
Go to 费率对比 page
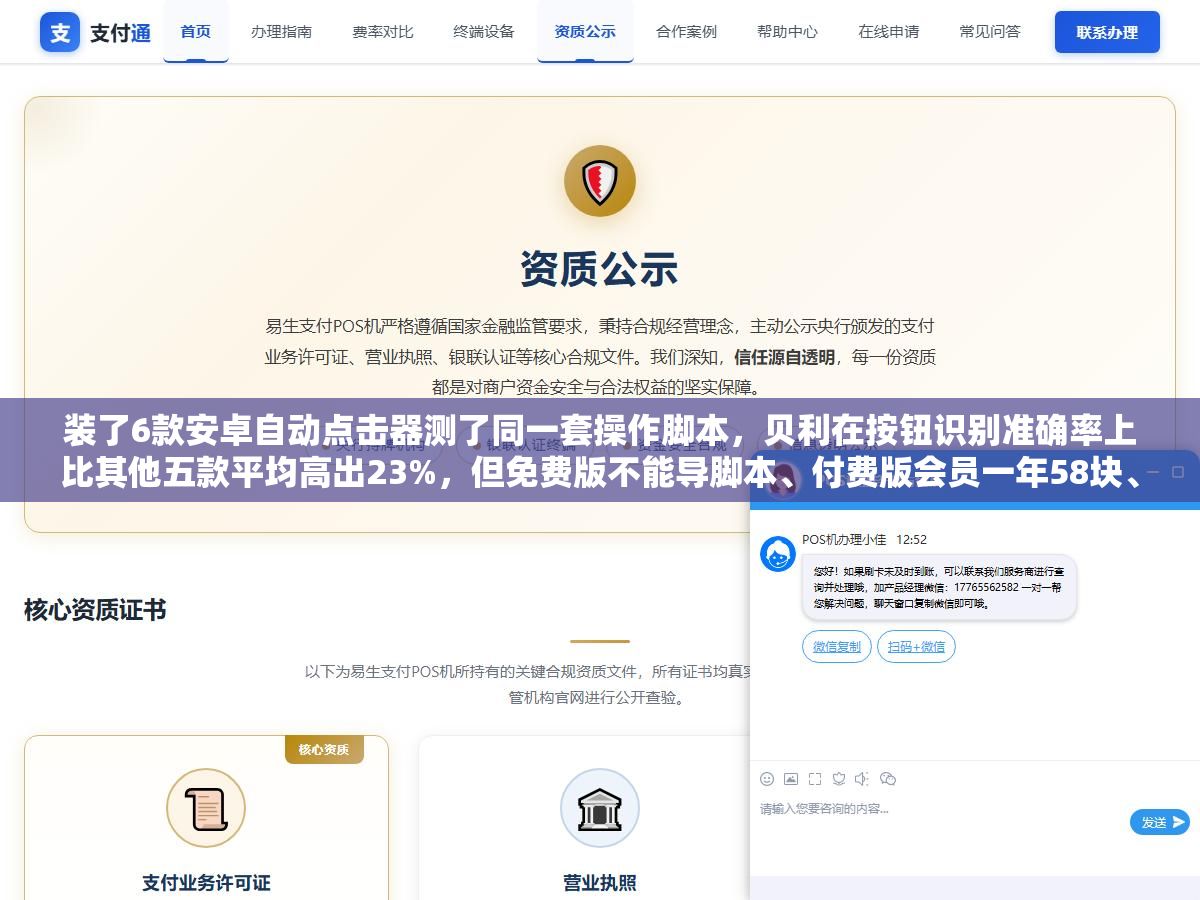click(x=383, y=31)
